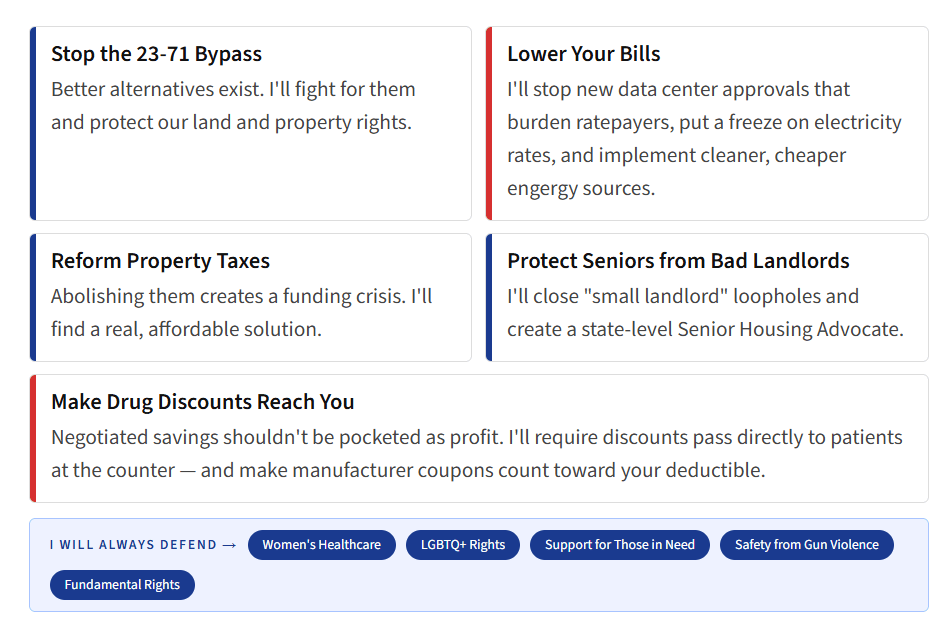Click the drug discounts description paragraph

coord(476,454)
